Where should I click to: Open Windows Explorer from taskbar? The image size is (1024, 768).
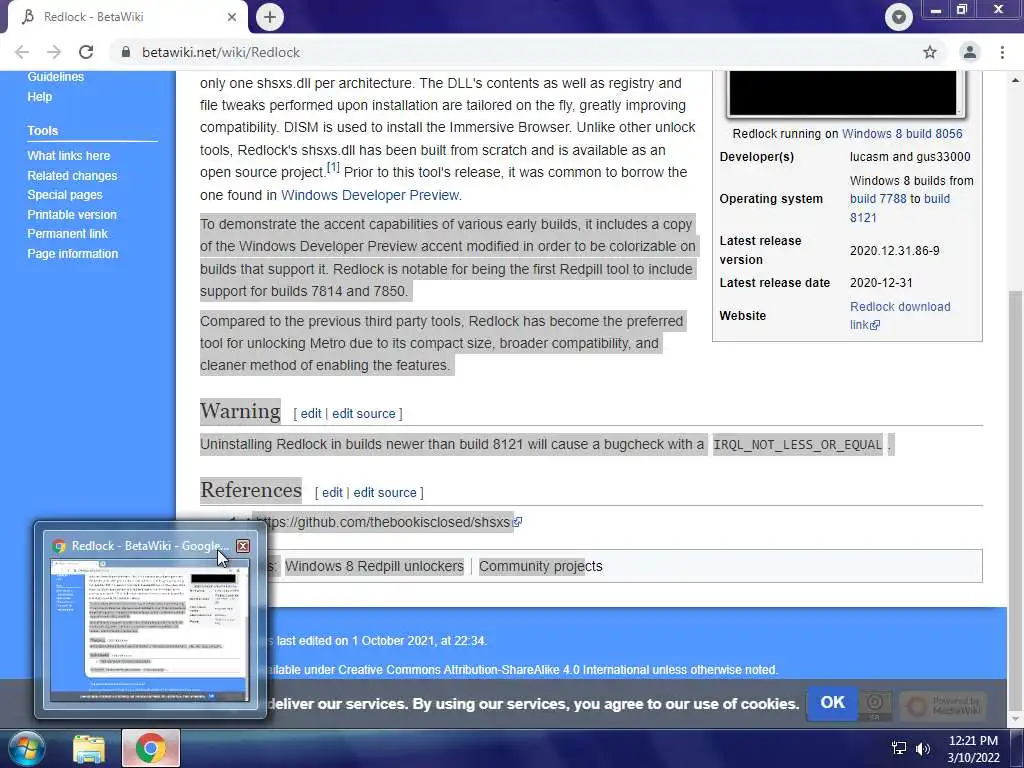89,749
